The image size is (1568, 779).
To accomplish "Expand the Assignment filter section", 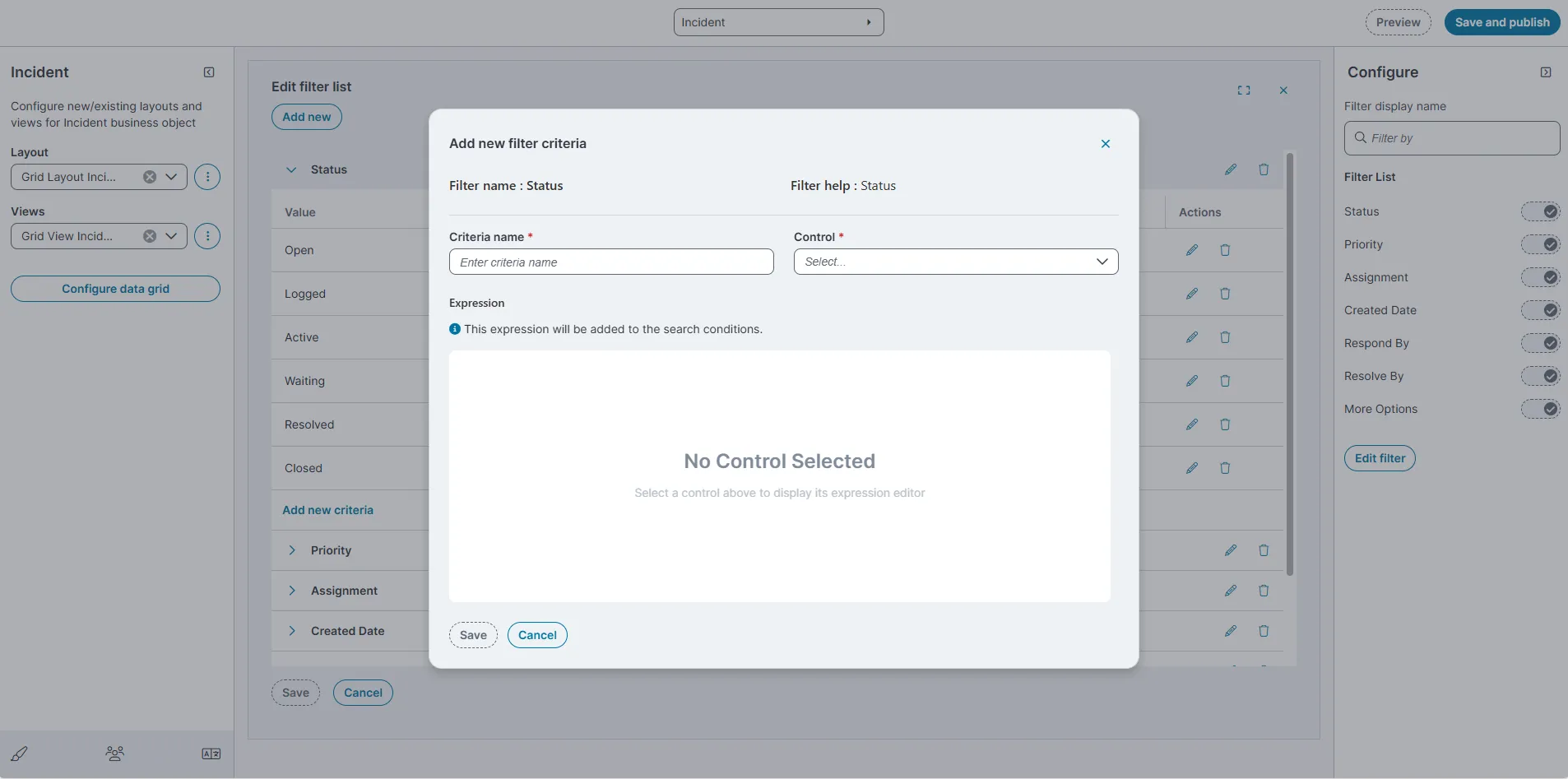I will (291, 591).
